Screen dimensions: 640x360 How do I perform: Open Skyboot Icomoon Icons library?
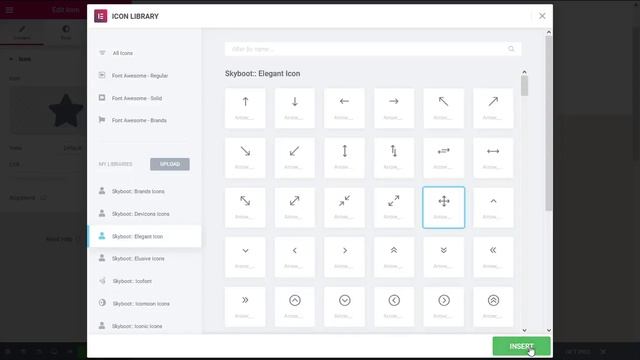point(144,304)
